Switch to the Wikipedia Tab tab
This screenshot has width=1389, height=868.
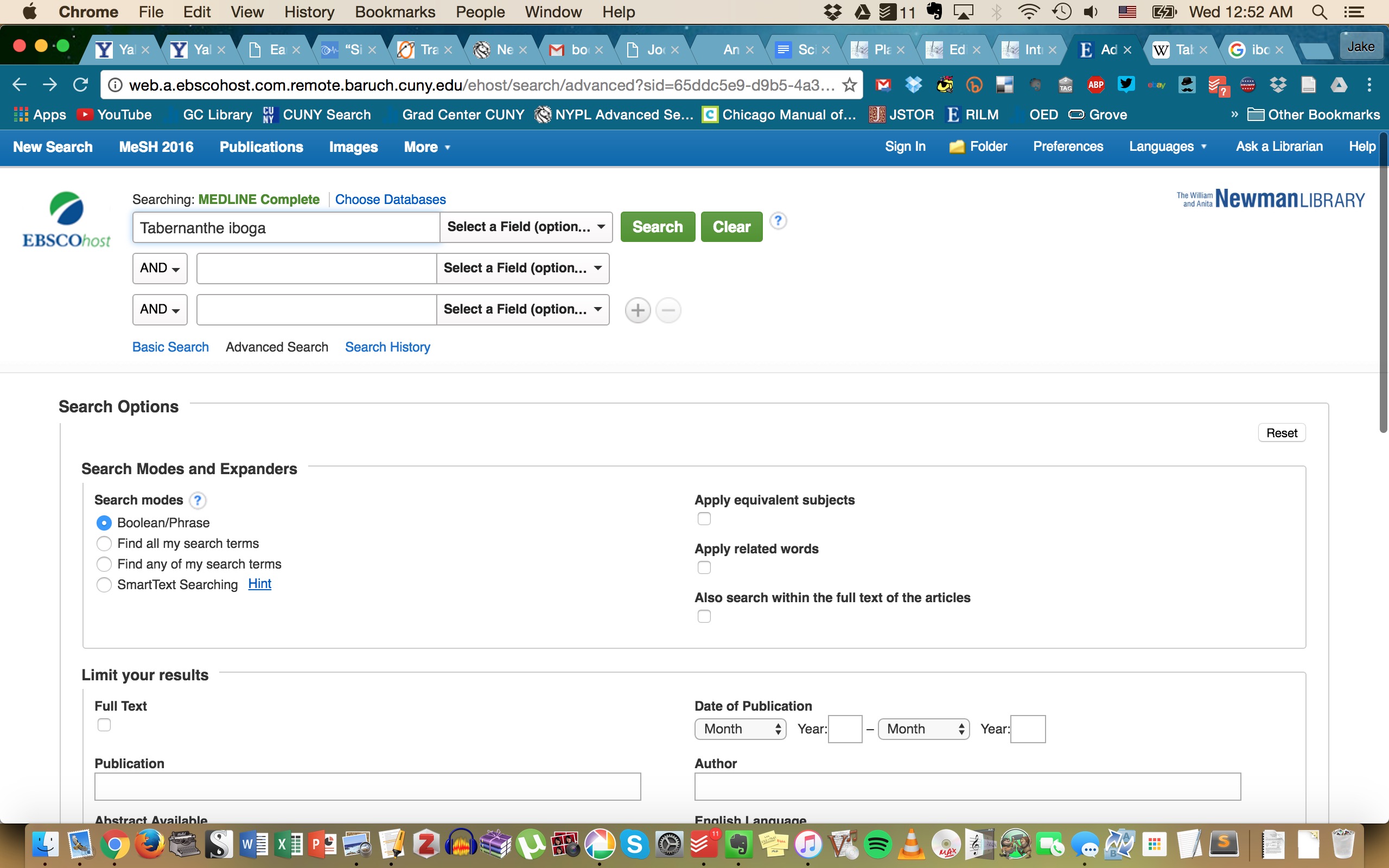(1176, 50)
